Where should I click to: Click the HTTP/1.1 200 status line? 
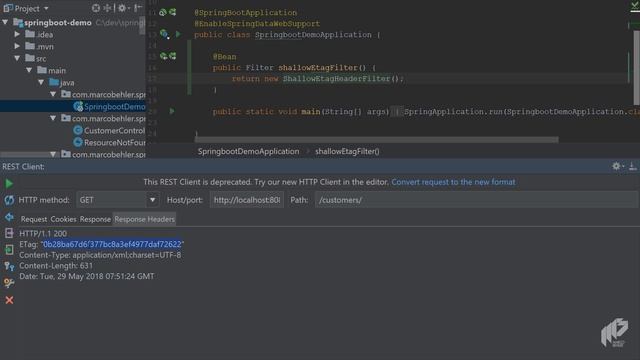[x=43, y=233]
